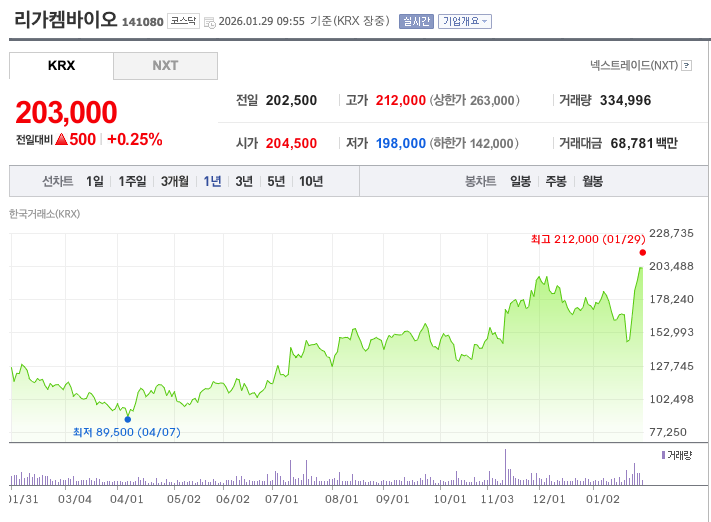
Task: Click the 203,488 price axis label
Action: 672,266
